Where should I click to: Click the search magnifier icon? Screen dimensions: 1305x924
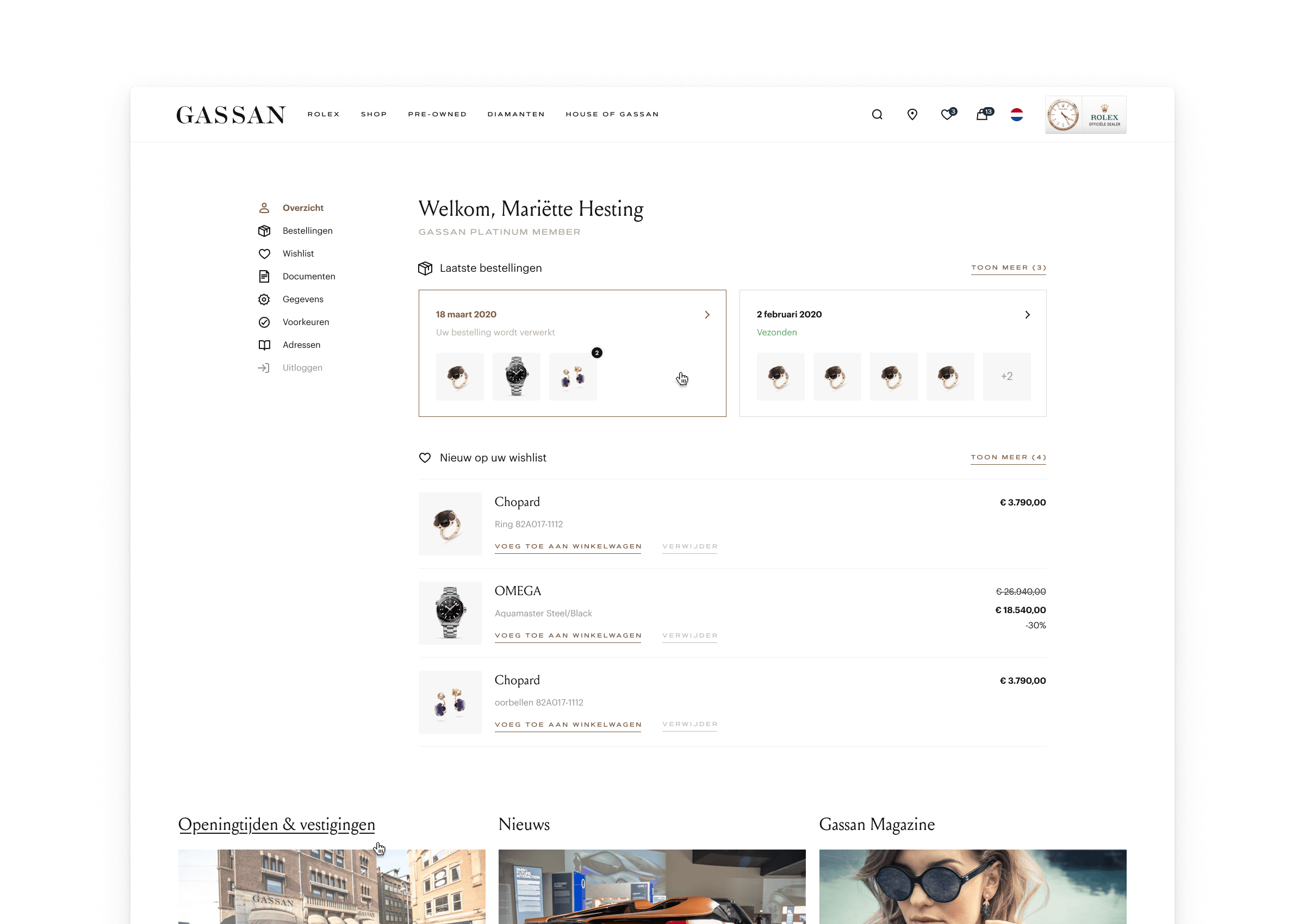(877, 114)
